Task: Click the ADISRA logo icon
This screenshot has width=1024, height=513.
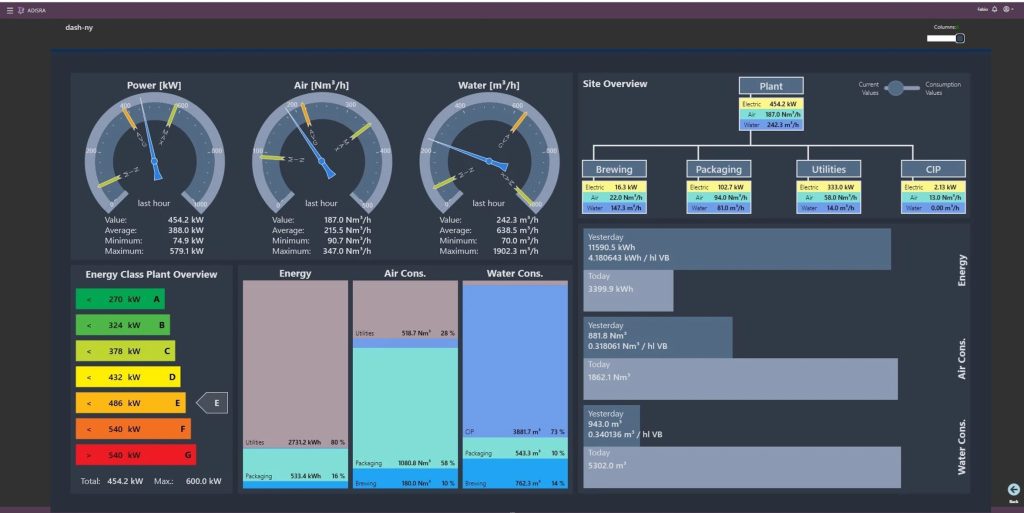Action: [21, 9]
